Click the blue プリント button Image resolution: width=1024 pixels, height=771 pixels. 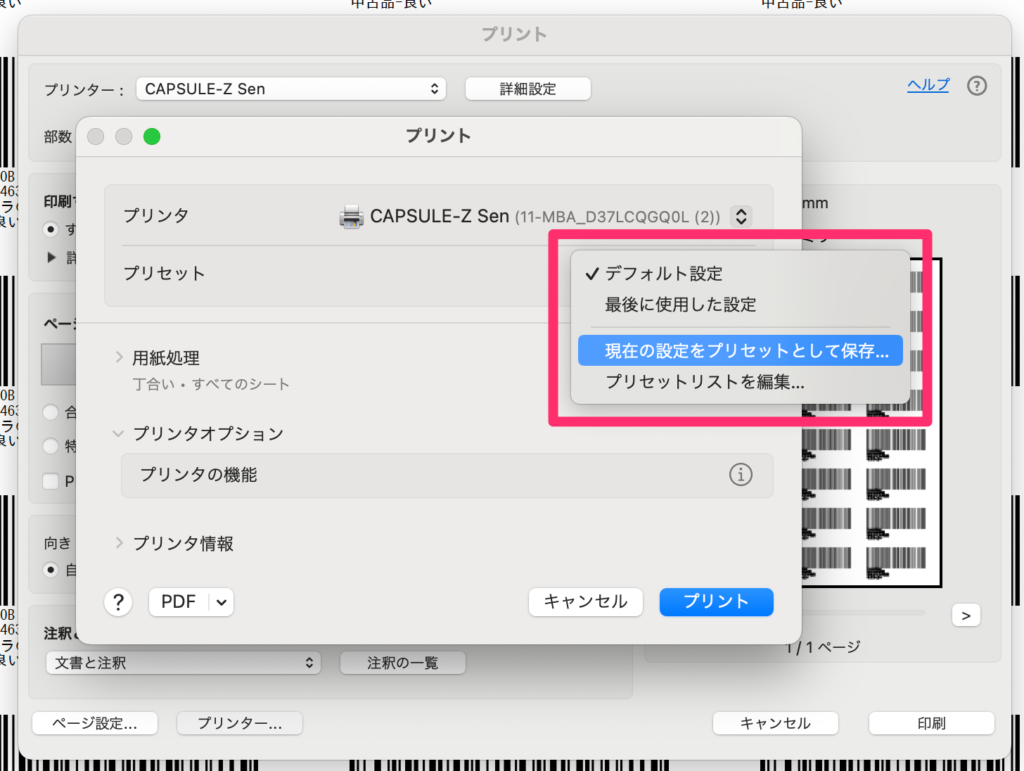[716, 602]
